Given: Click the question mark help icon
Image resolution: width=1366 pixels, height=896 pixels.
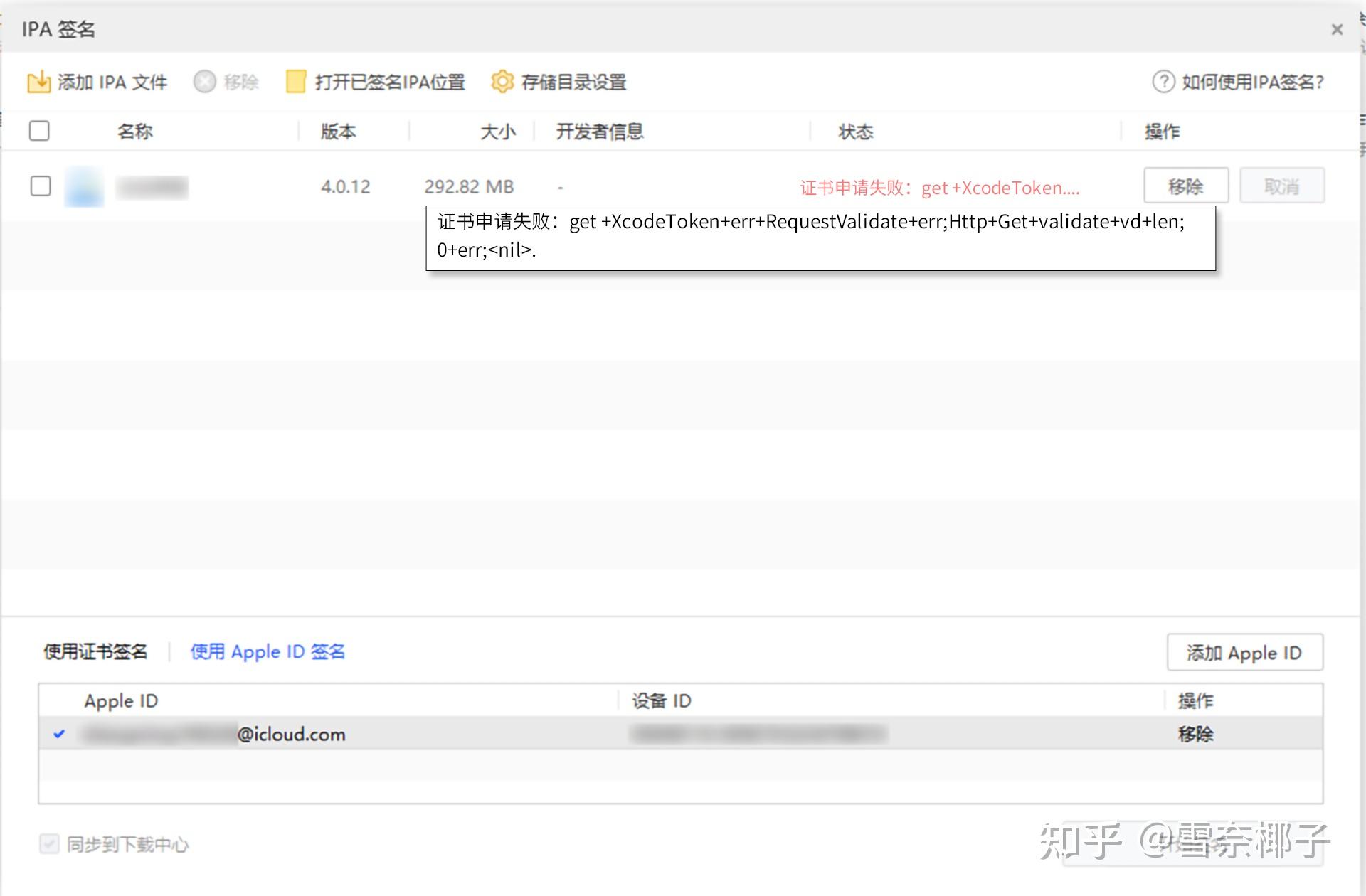Looking at the screenshot, I should click(x=1164, y=82).
